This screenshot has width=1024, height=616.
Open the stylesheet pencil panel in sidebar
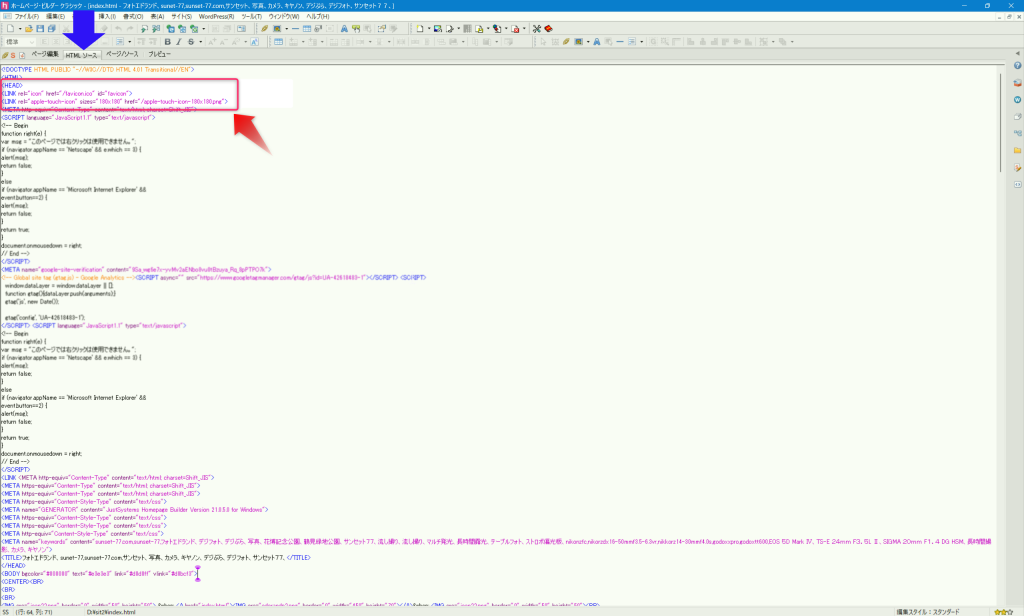pos(1017,167)
